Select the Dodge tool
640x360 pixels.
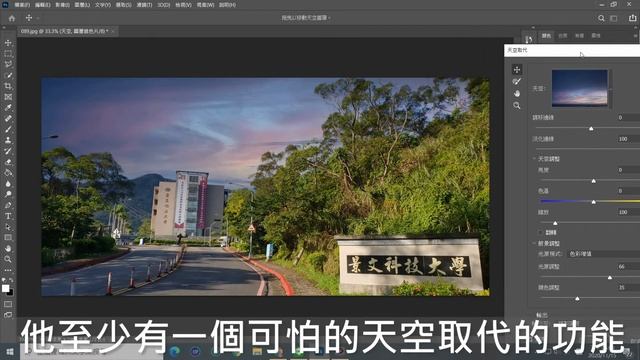[8, 194]
